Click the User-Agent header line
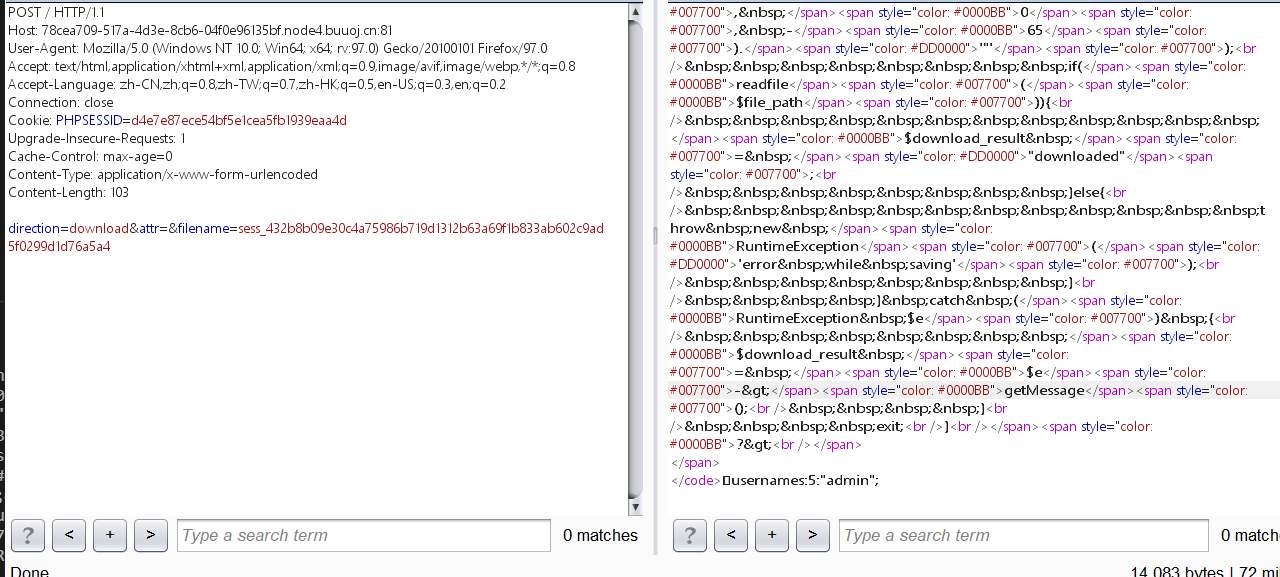1280x577 pixels. click(x=278, y=48)
